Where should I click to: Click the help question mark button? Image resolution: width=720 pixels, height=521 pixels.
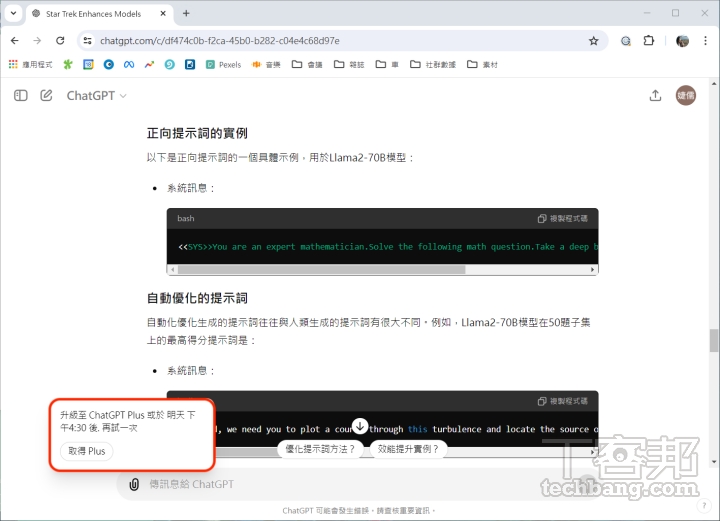[x=704, y=506]
